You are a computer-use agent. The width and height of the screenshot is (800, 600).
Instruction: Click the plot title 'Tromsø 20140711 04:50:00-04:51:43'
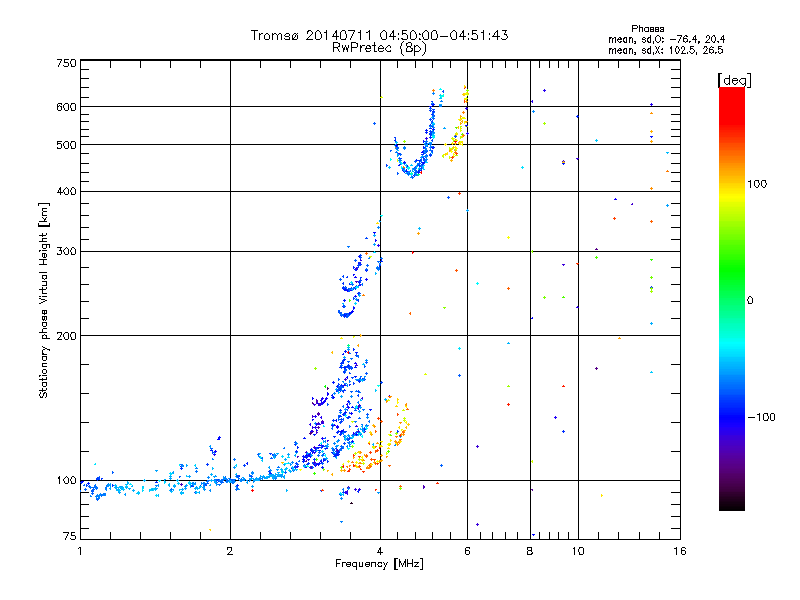pyautogui.click(x=379, y=35)
